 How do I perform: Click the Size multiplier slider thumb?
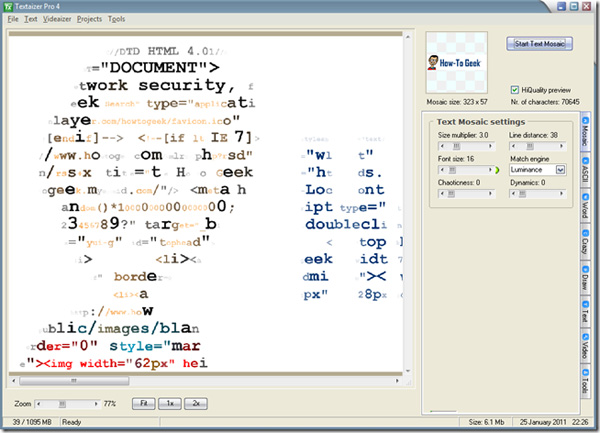[x=457, y=146]
